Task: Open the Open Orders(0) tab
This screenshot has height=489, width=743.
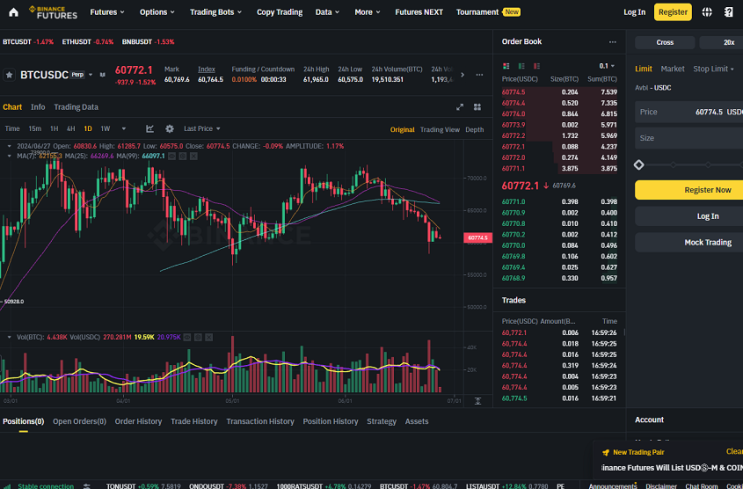Action: click(x=79, y=421)
